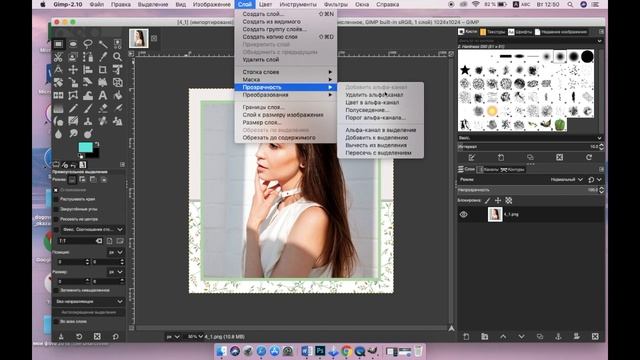Viewport: 640px width, 360px height.
Task: Select the Scissors Select tool
Action: [x=58, y=57]
